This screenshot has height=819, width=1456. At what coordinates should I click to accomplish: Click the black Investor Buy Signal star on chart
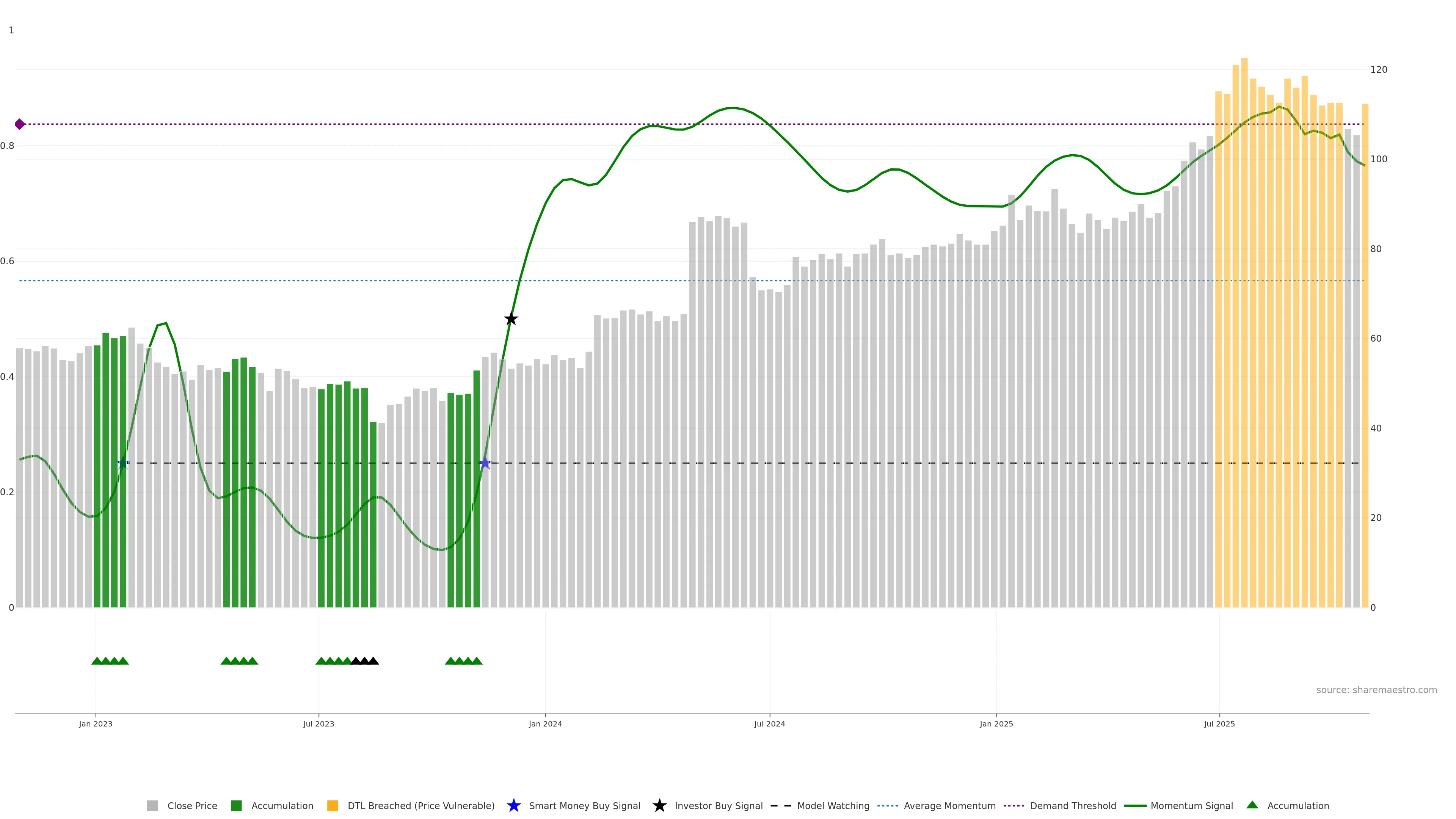[x=511, y=319]
